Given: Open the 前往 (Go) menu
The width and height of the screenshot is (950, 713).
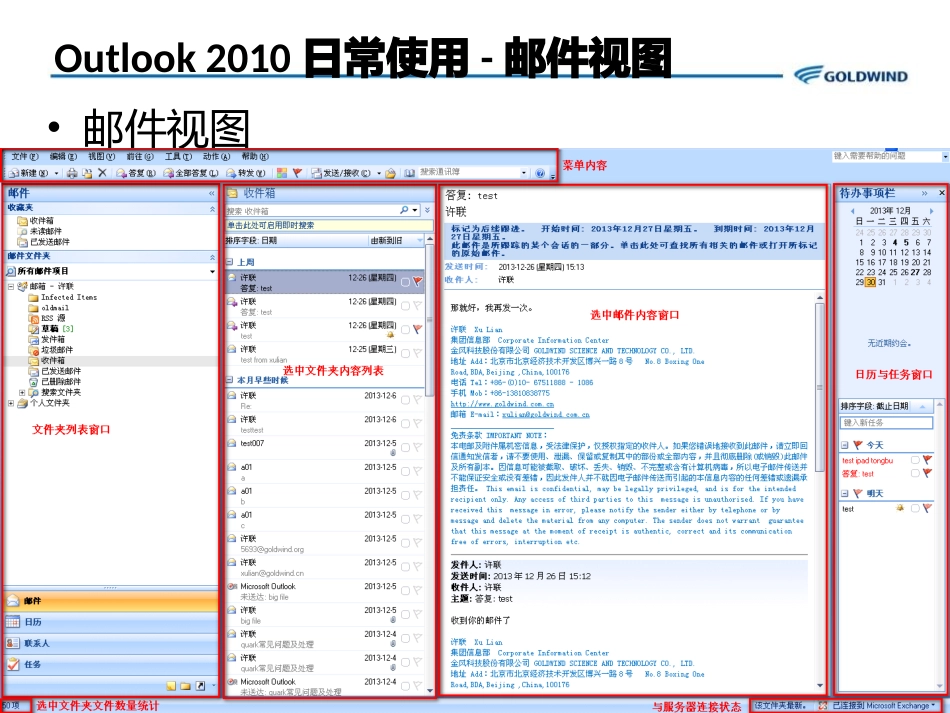Looking at the screenshot, I should click(139, 157).
